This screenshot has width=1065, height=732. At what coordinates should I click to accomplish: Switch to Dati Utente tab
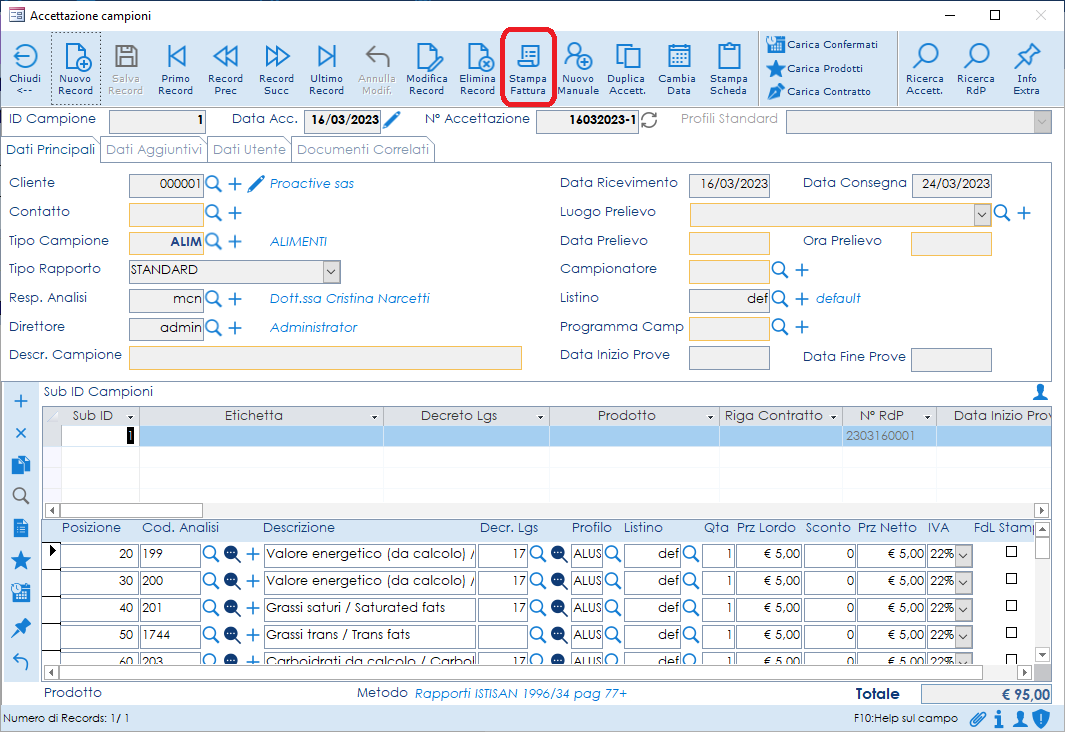(249, 150)
